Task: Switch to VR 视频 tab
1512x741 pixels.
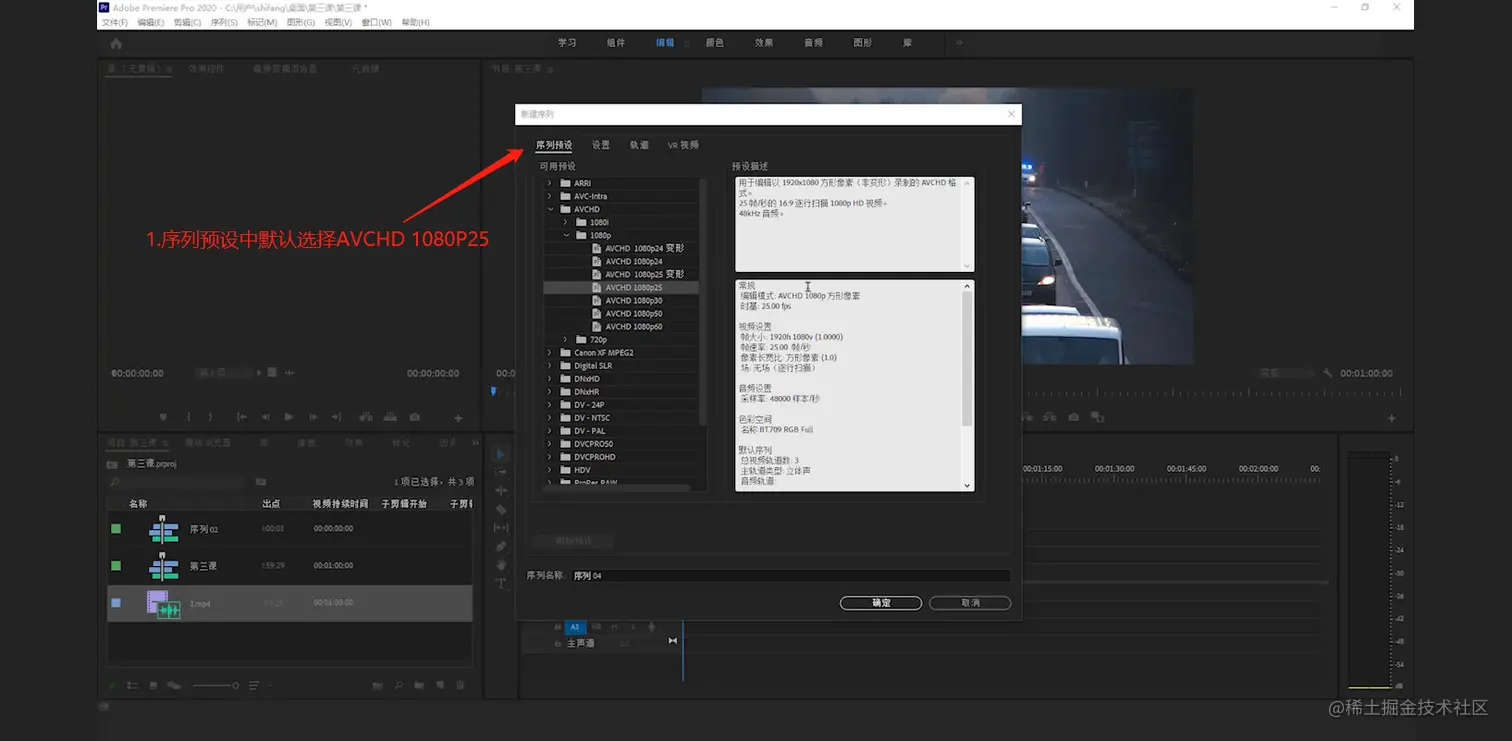Action: (x=683, y=145)
